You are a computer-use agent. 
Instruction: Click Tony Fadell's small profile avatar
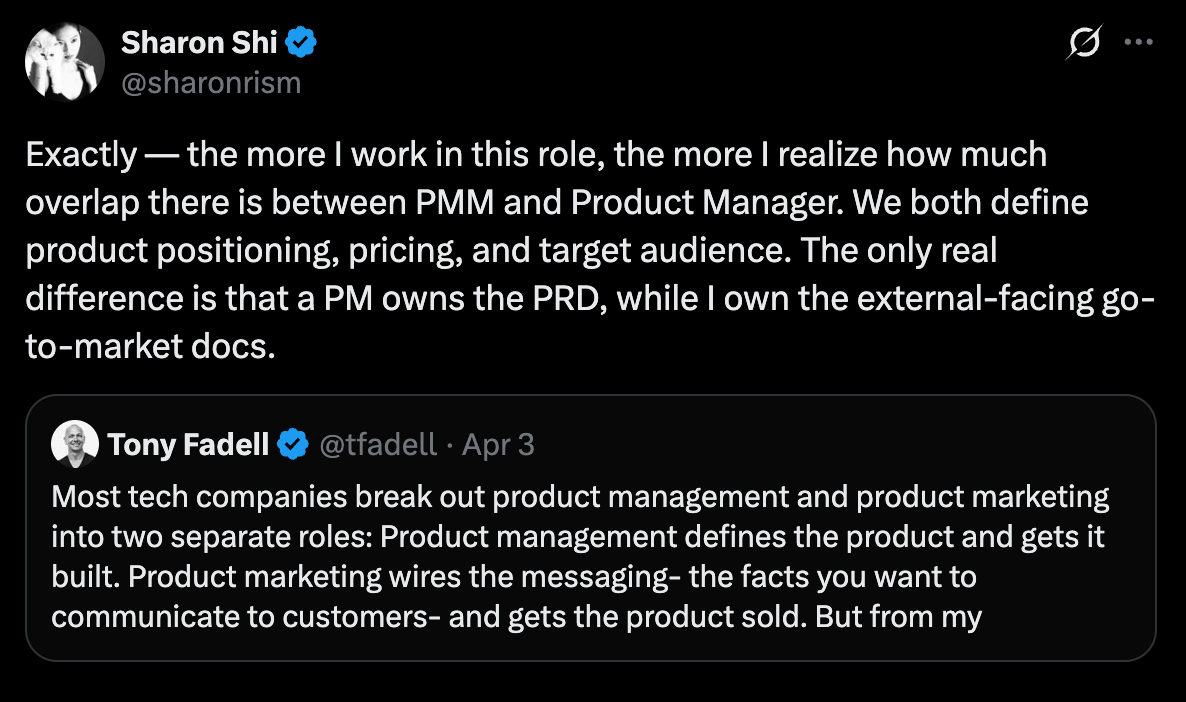pos(74,444)
